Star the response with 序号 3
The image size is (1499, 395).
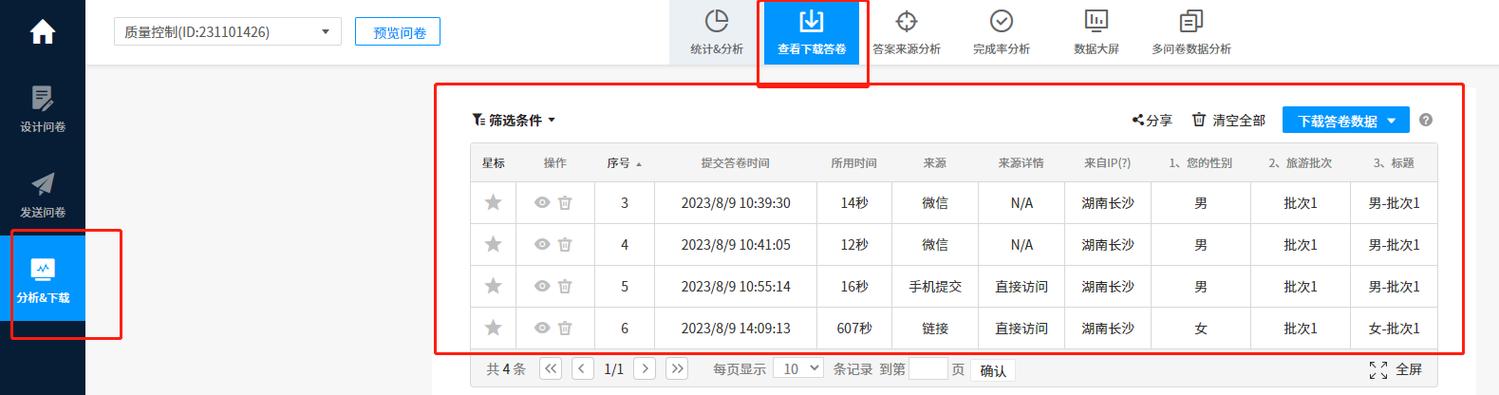click(x=493, y=203)
